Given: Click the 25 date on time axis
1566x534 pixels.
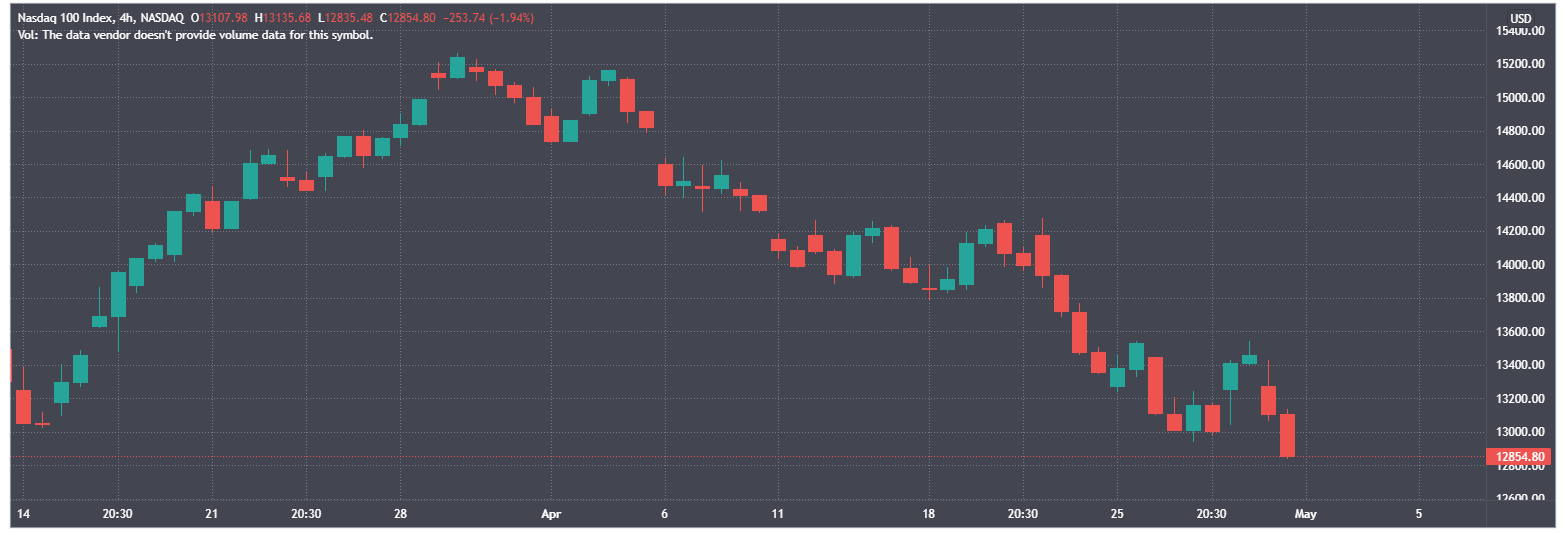Looking at the screenshot, I should [1117, 514].
